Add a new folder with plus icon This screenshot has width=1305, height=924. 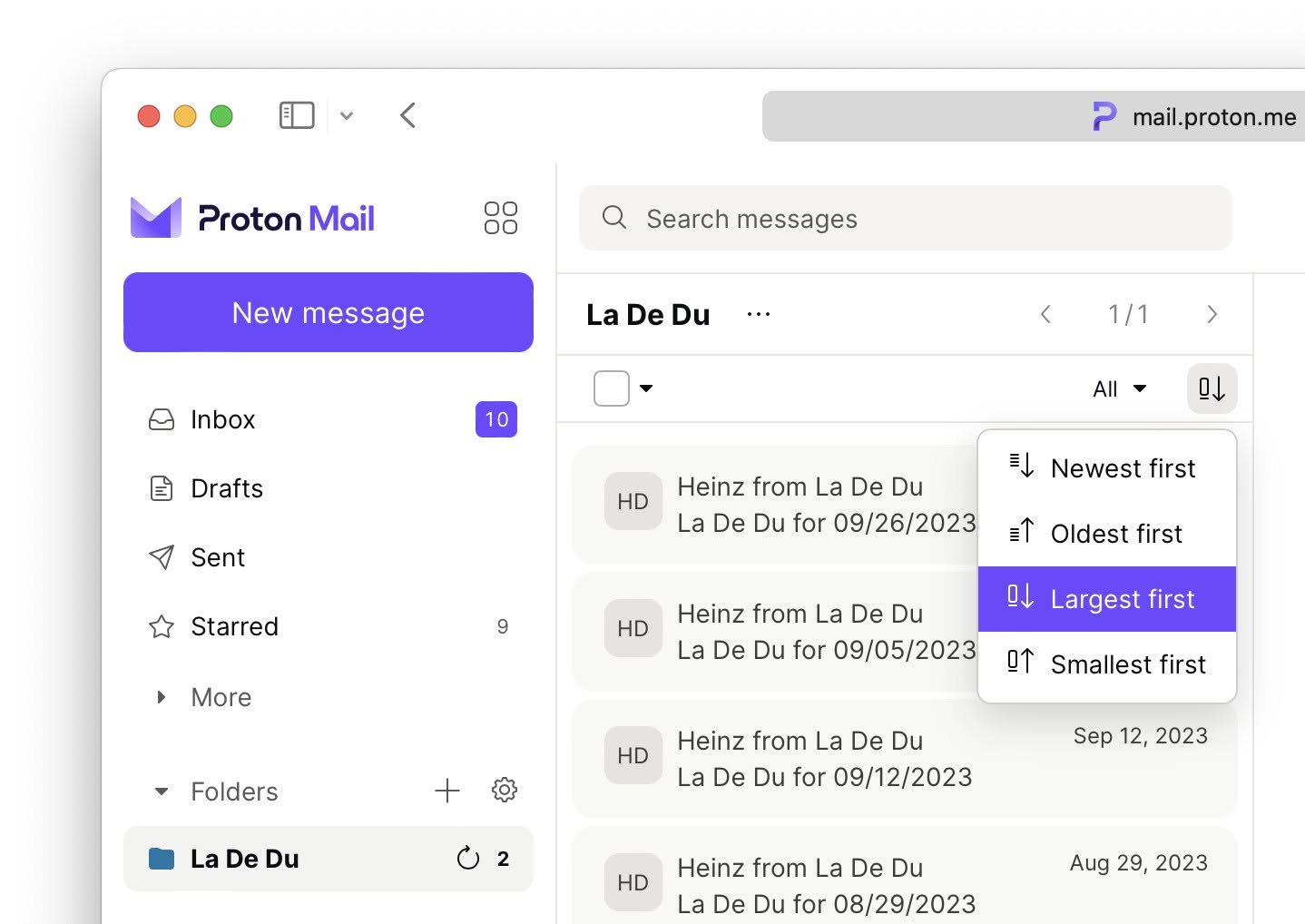click(447, 791)
